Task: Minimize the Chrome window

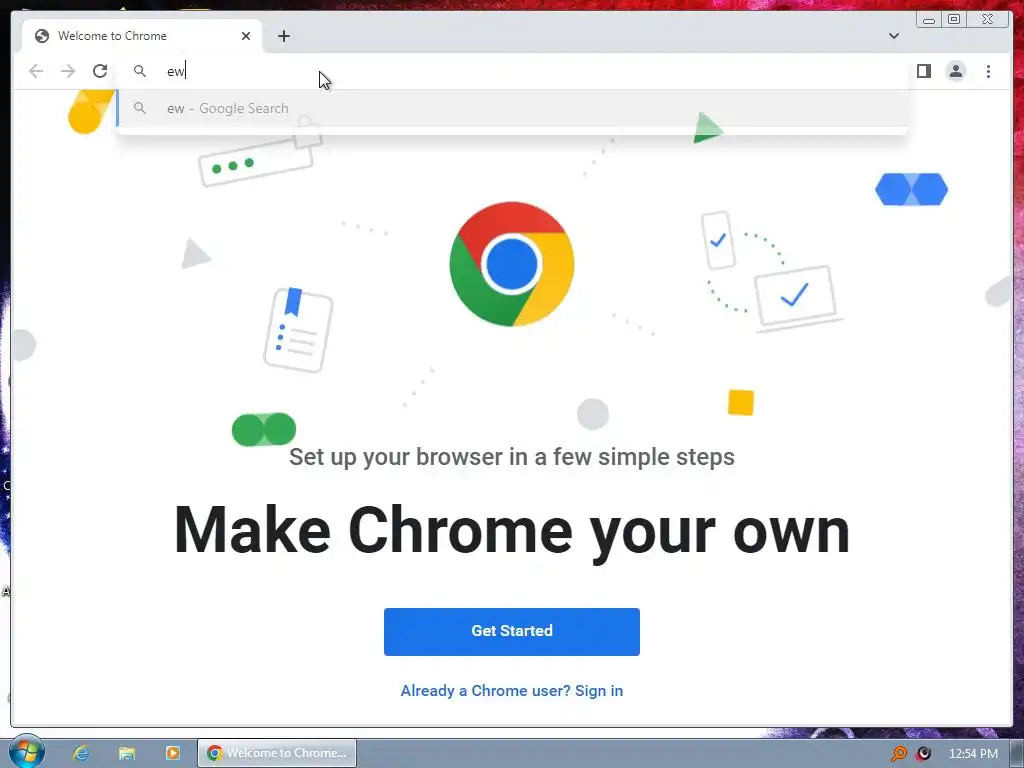Action: (929, 19)
